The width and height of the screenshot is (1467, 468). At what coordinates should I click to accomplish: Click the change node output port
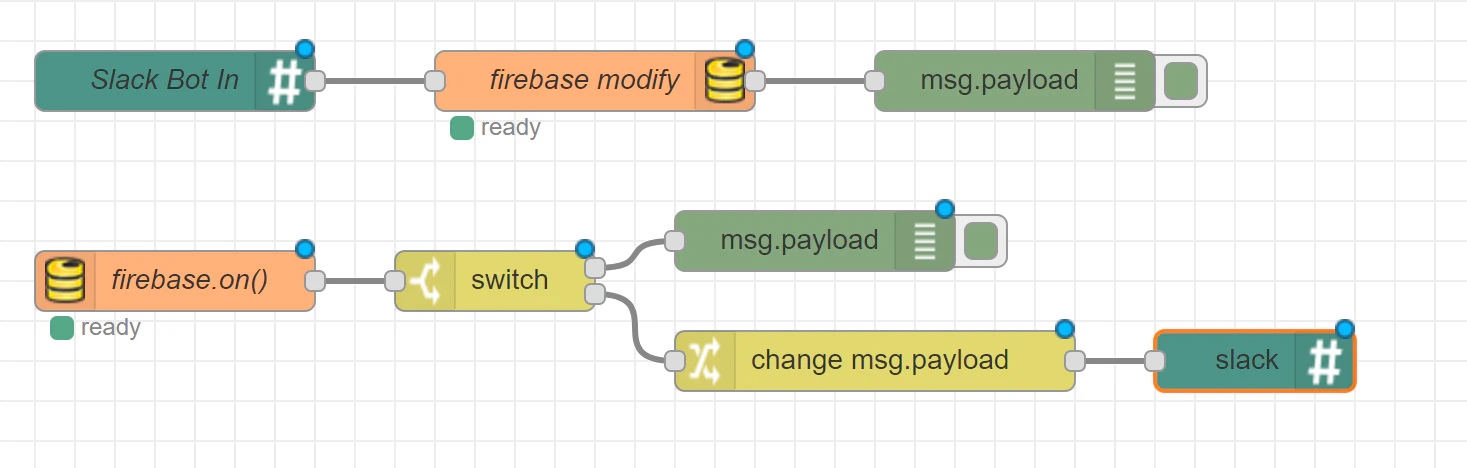[x=1075, y=361]
